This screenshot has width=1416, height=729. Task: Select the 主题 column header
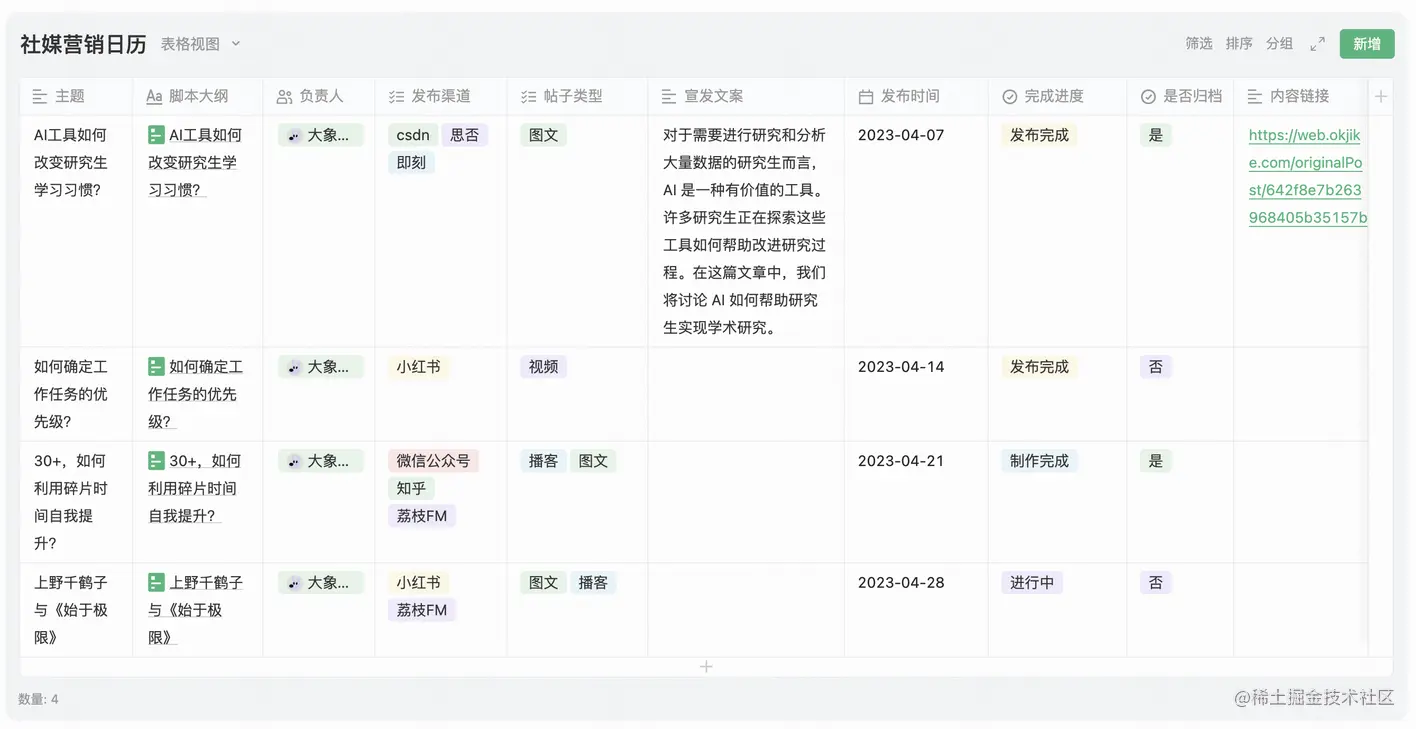click(x=76, y=97)
